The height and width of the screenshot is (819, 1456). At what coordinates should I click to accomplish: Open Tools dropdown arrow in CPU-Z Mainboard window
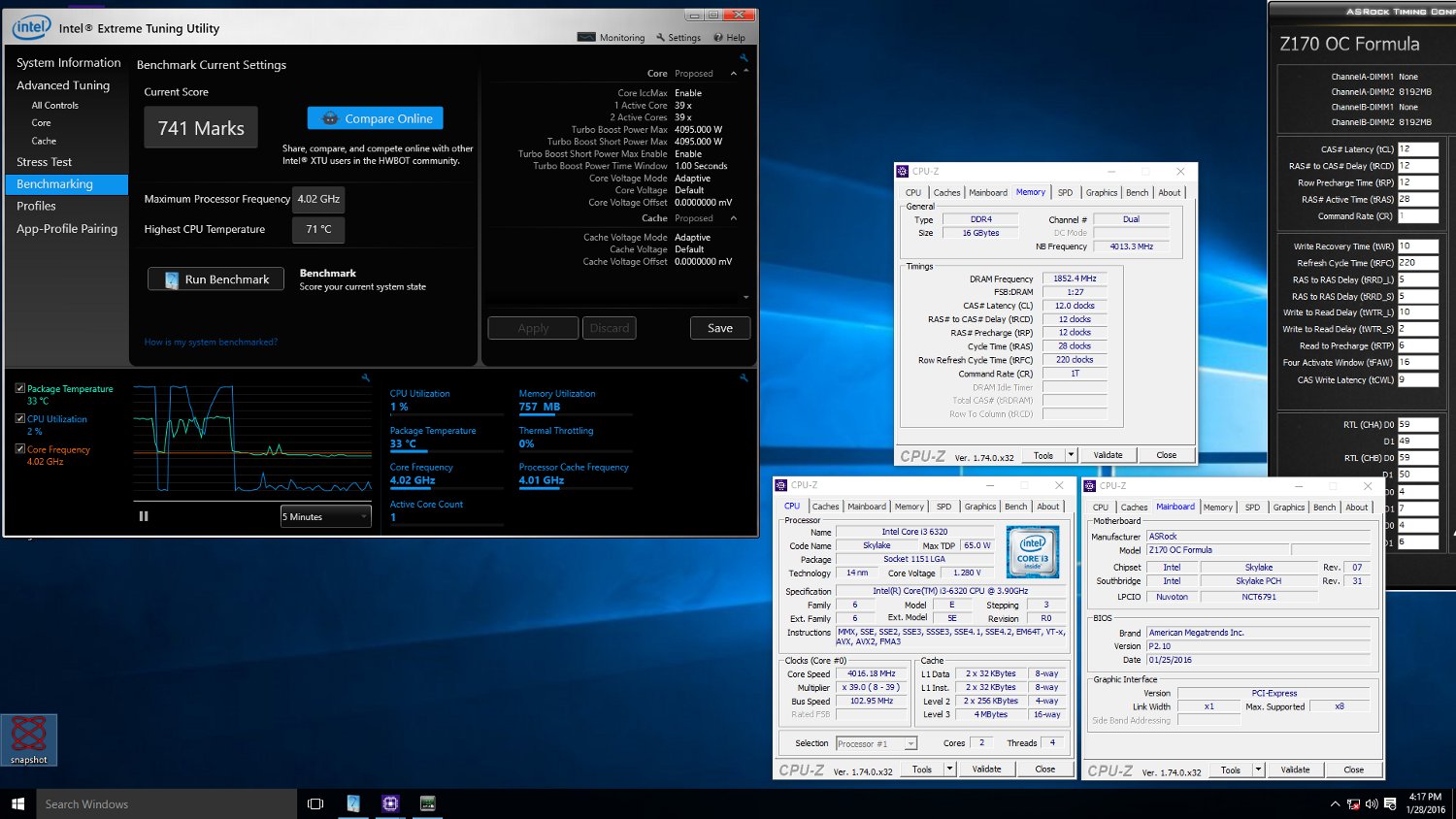1258,770
